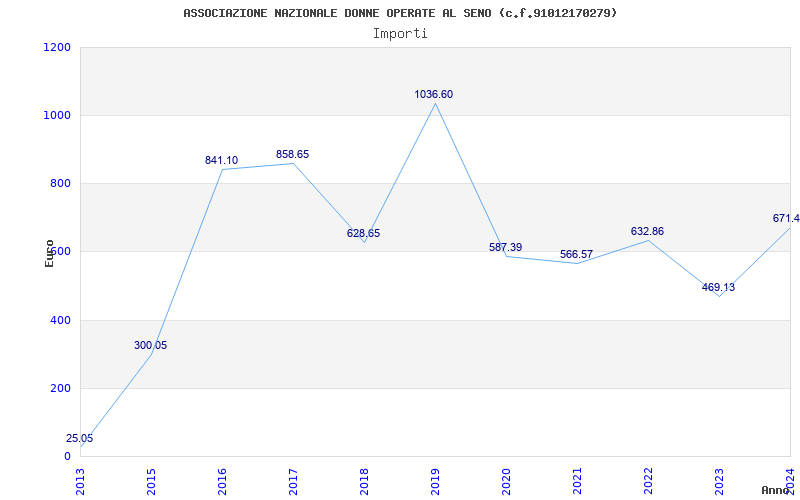Image resolution: width=800 pixels, height=500 pixels.
Task: Select the 566.57 data label
Action: pyautogui.click(x=577, y=254)
